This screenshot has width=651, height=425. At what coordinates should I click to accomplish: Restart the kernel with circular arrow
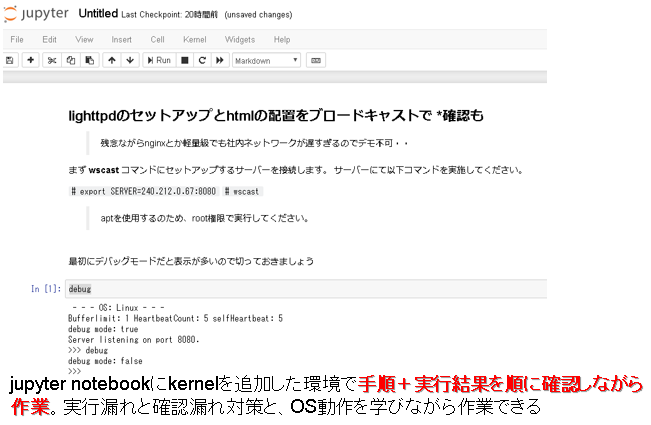[x=202, y=61]
